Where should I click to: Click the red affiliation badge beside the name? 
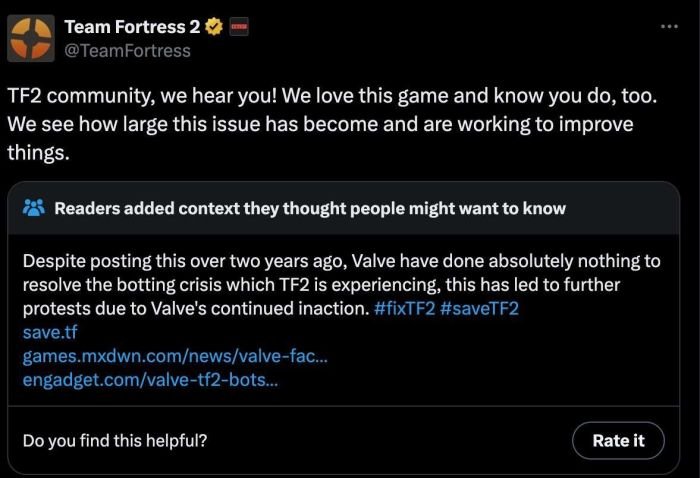[238, 26]
